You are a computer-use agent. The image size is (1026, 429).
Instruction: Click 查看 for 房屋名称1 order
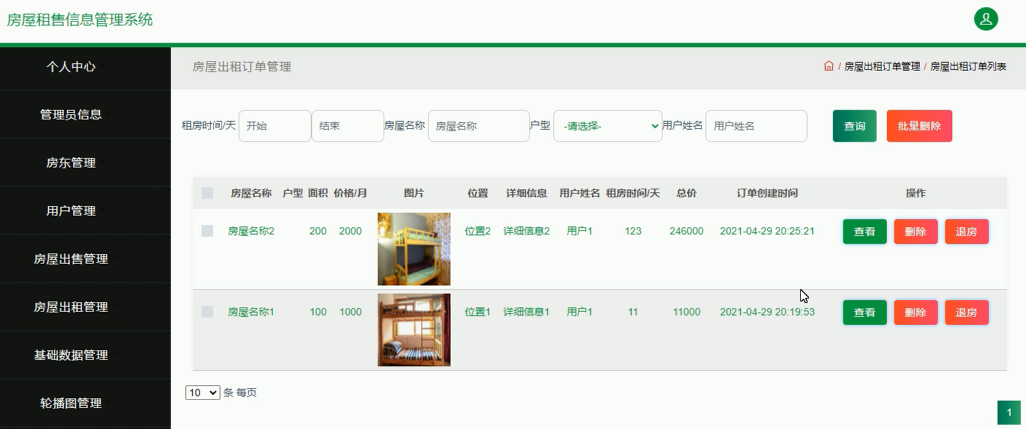[865, 313]
